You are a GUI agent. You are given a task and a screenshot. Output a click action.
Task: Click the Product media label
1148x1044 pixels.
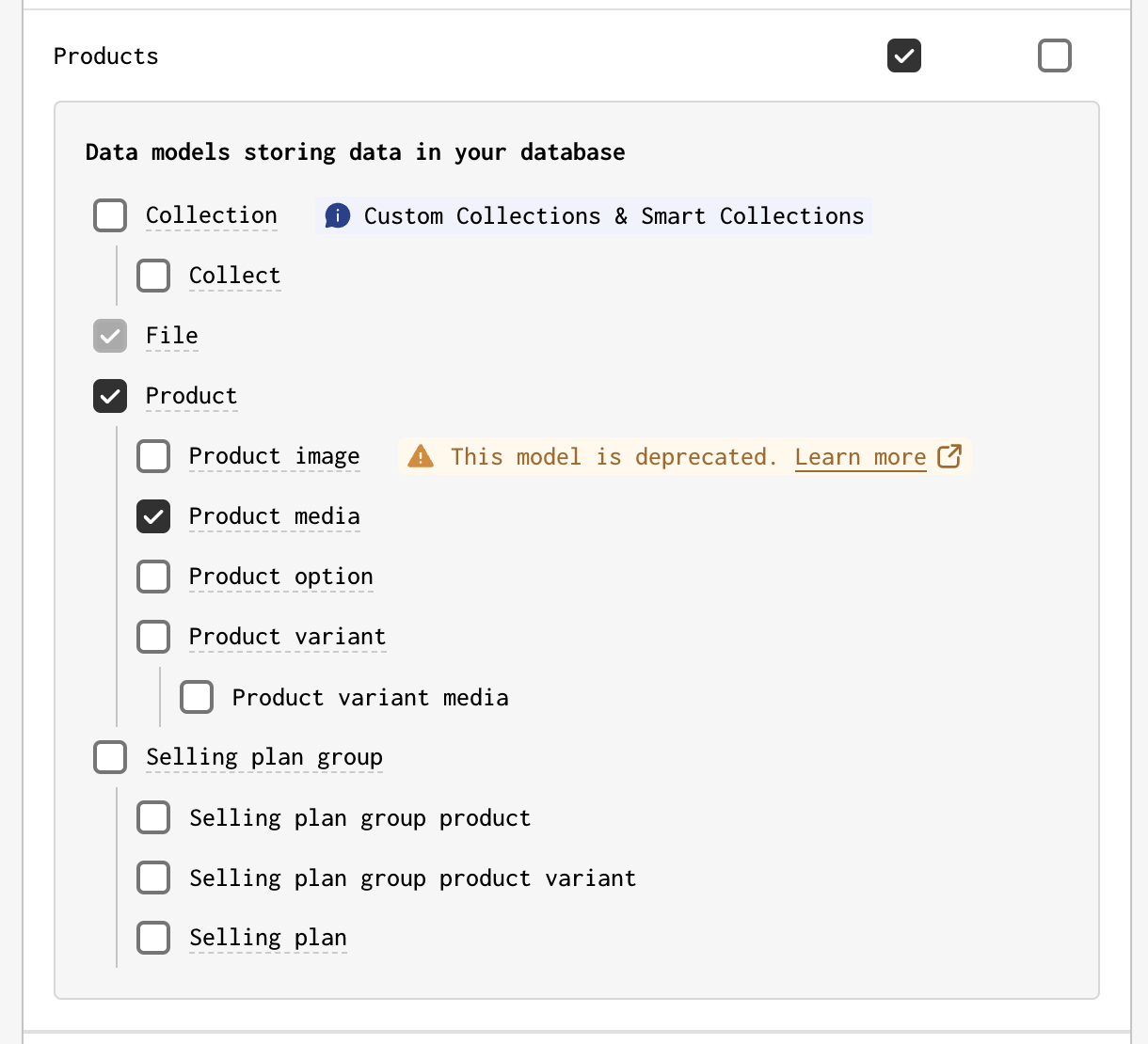click(275, 516)
